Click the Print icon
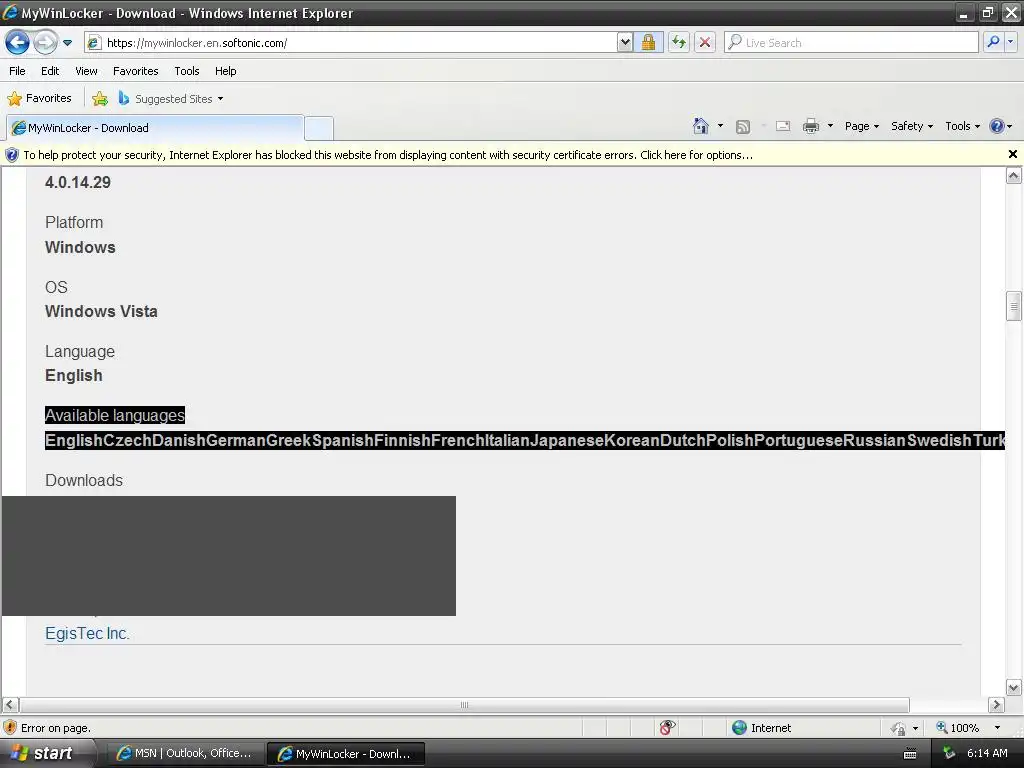Screen dimensions: 1024x768 point(811,126)
